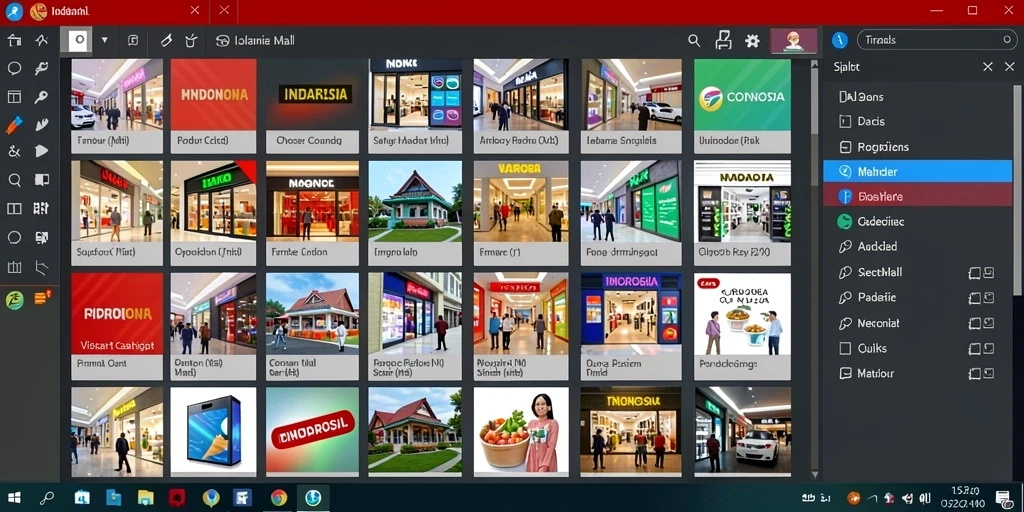The height and width of the screenshot is (512, 1024).
Task: Click the stacked copy icon in the Neconiat row
Action: pyautogui.click(x=974, y=323)
